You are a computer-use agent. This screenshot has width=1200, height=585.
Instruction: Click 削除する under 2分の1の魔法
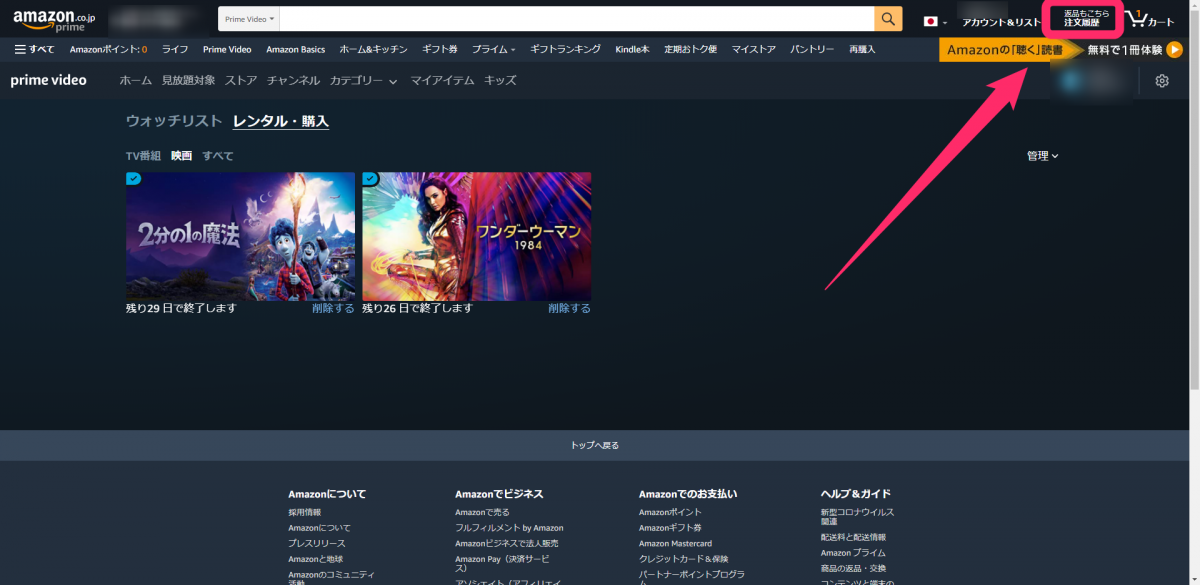(333, 309)
